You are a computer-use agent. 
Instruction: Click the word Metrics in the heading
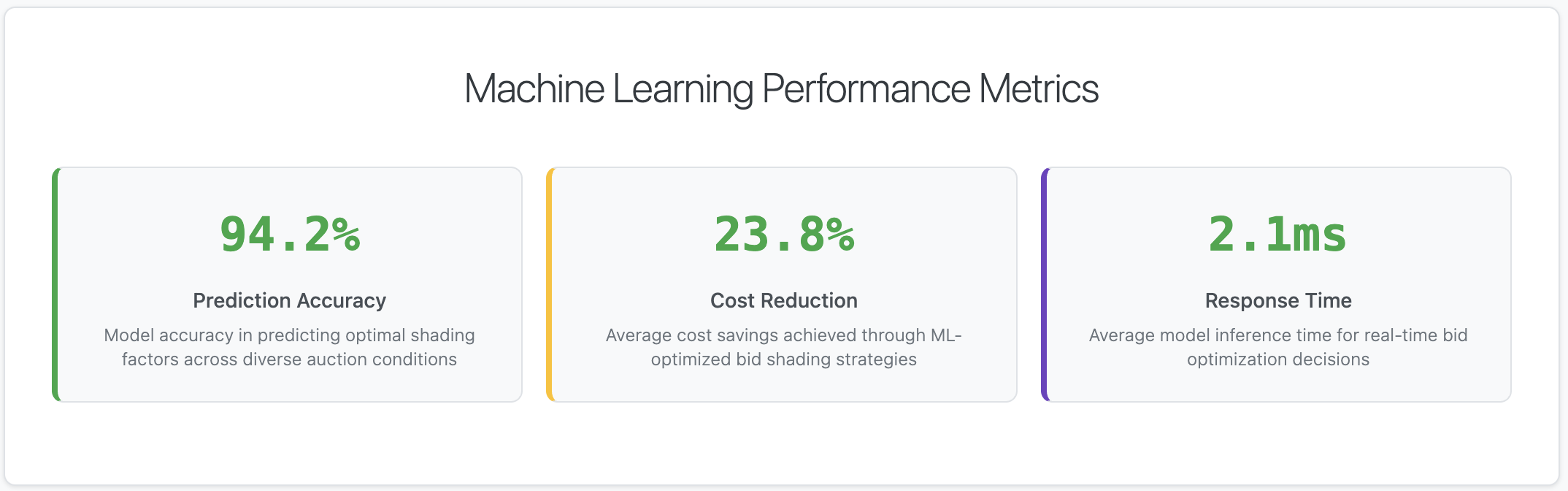point(1038,89)
